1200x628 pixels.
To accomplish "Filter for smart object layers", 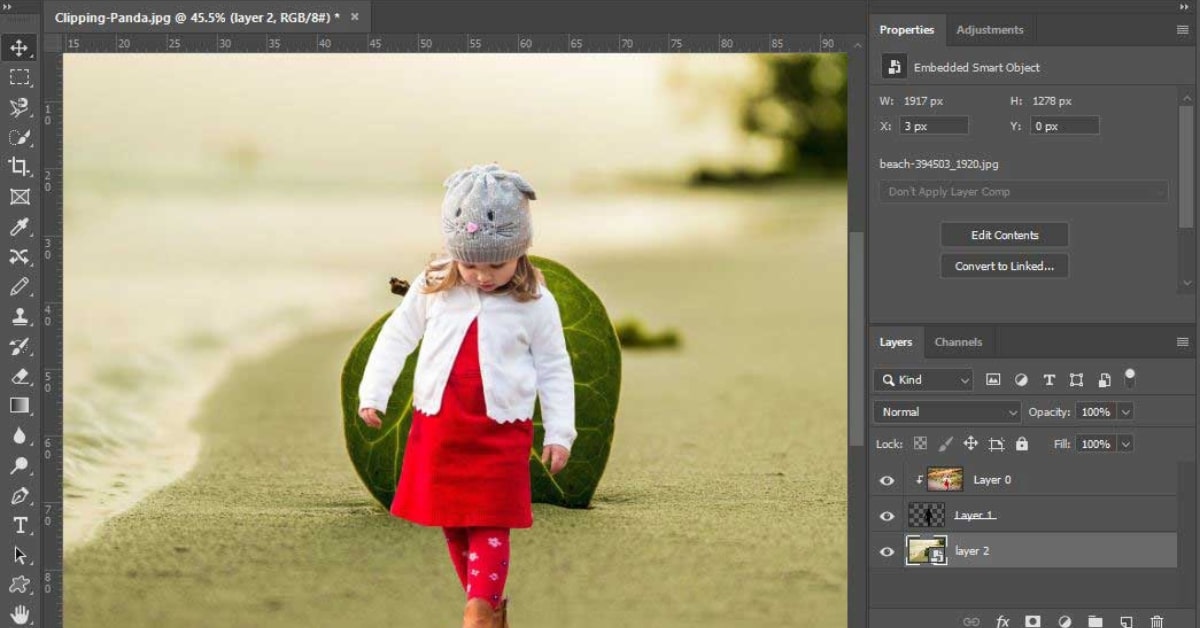I will coord(1104,380).
